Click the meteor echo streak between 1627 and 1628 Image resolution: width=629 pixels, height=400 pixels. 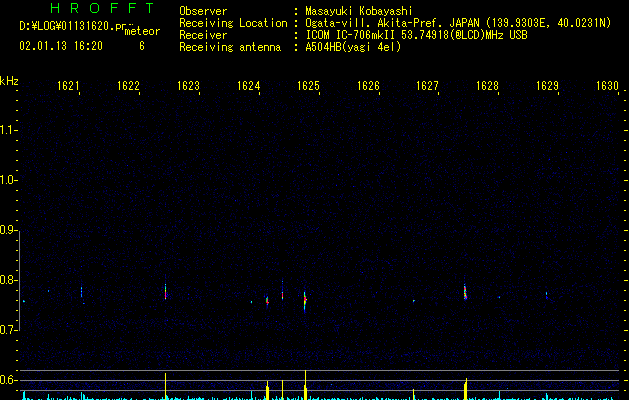465,291
